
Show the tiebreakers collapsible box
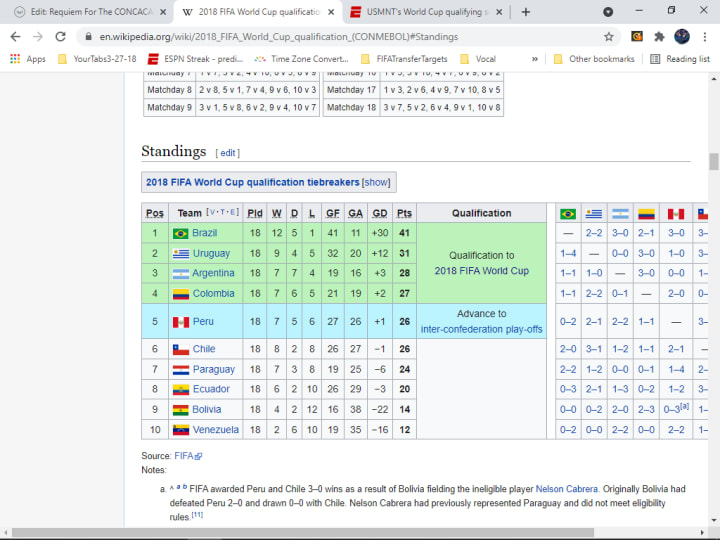(376, 182)
